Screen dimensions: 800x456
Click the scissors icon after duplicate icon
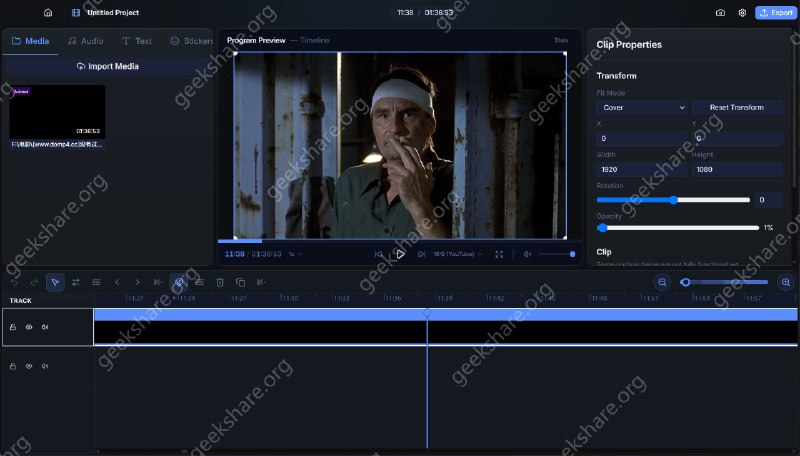coord(261,282)
